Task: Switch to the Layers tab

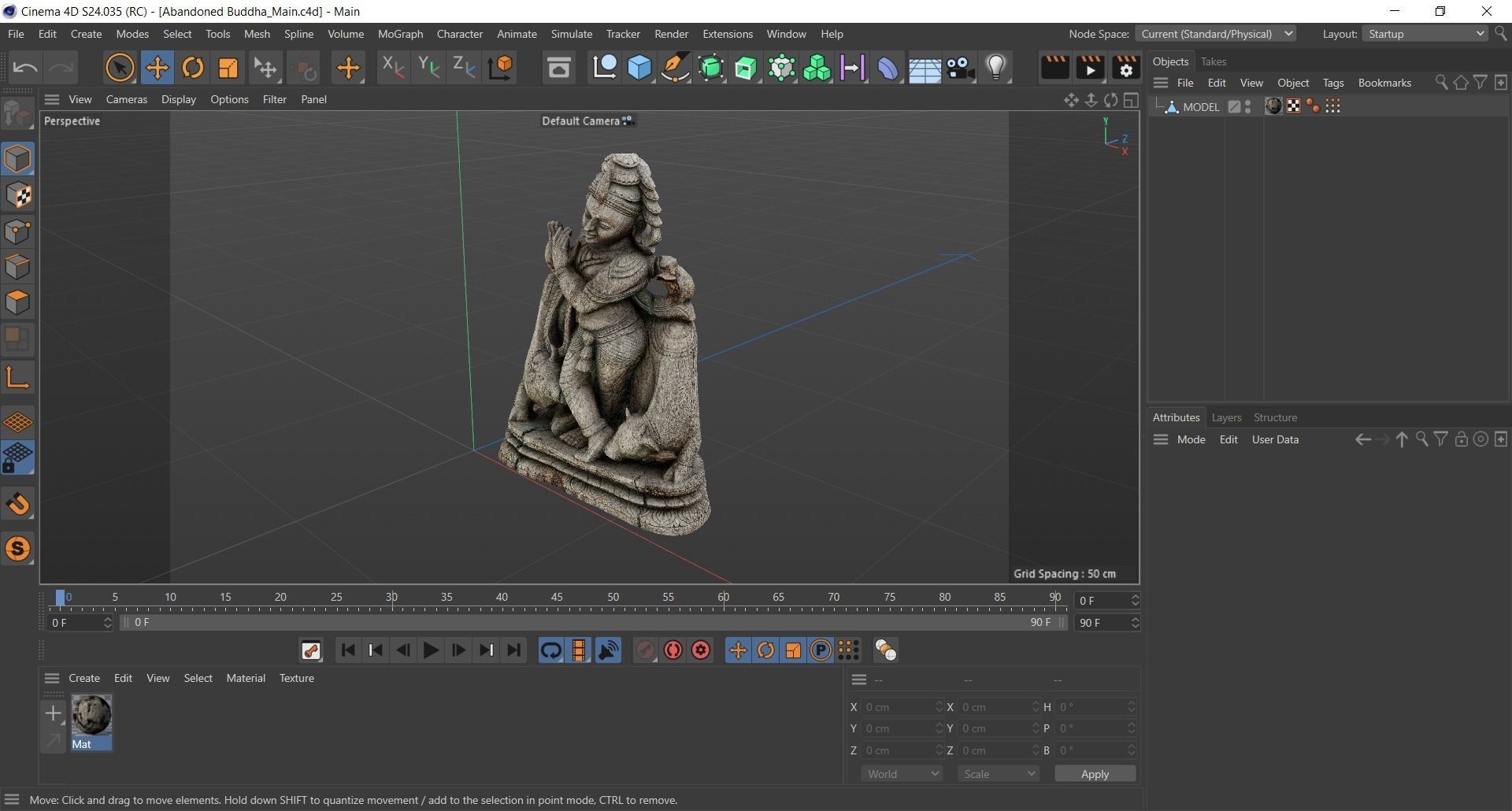Action: point(1226,417)
